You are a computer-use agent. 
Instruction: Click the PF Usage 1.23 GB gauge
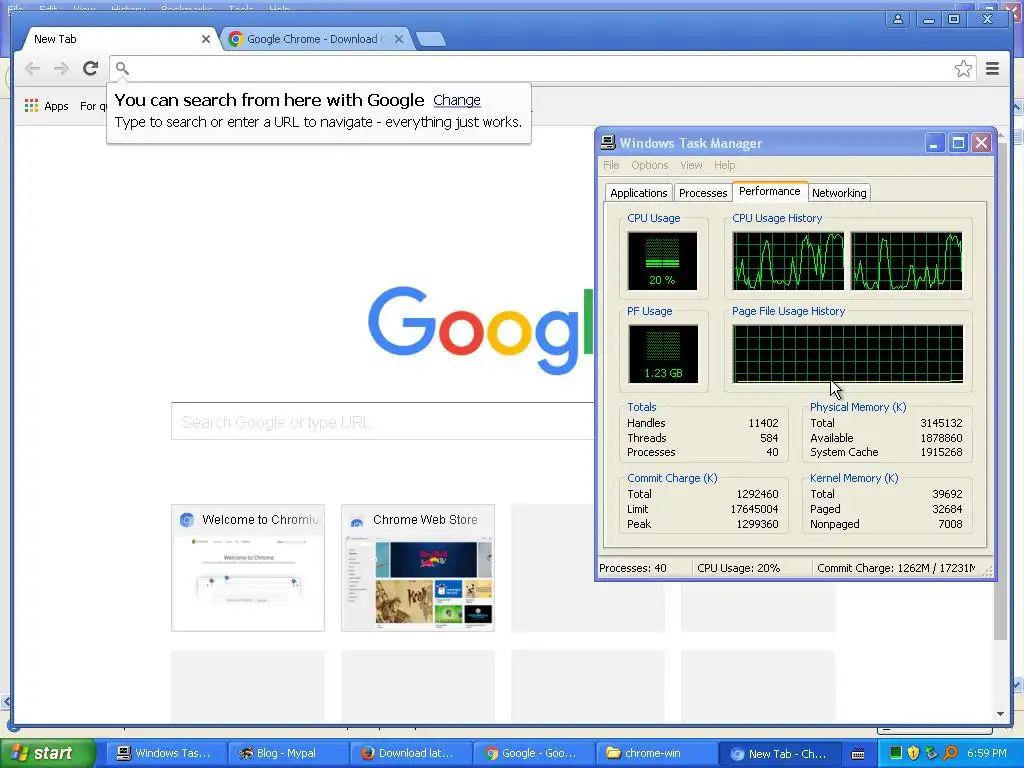(x=662, y=354)
